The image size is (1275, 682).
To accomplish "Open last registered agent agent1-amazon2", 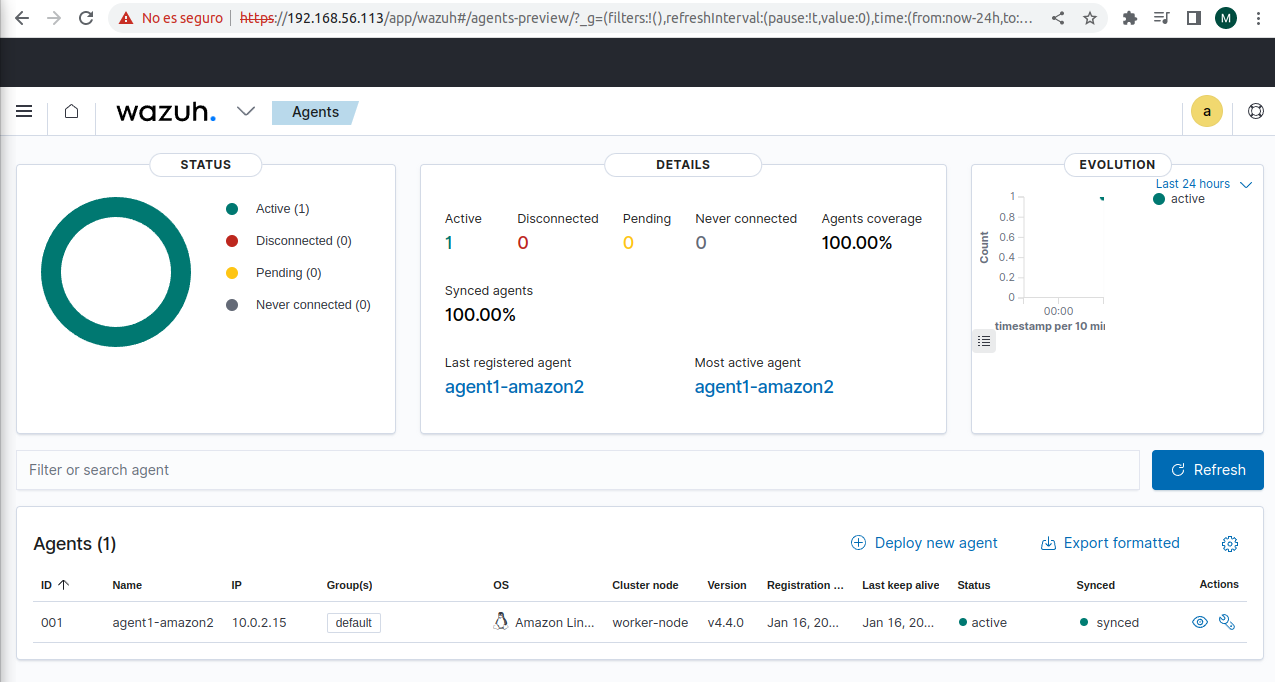I will [x=514, y=387].
